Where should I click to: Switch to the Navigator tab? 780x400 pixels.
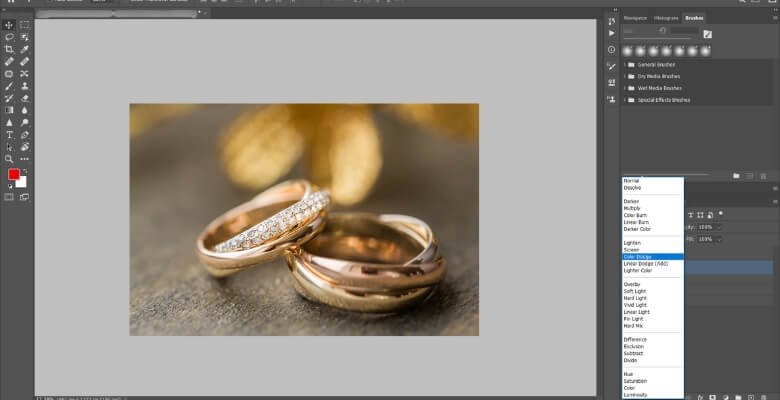tap(635, 18)
